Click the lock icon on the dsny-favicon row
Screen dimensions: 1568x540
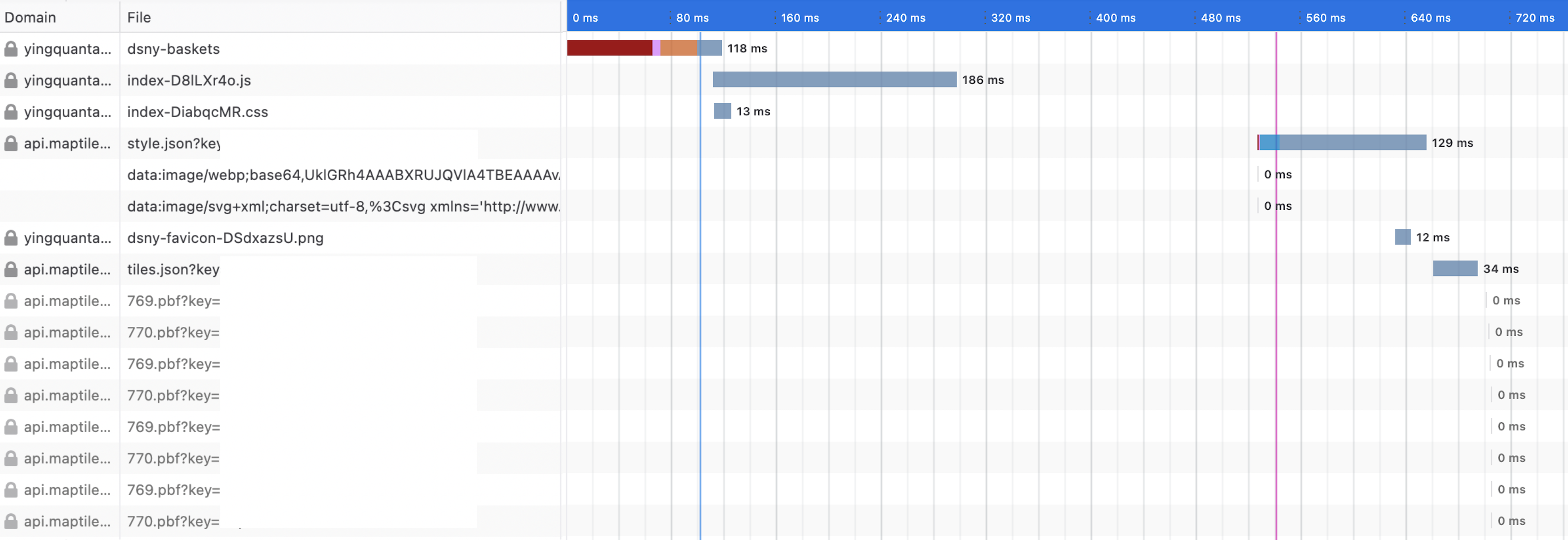pos(11,238)
